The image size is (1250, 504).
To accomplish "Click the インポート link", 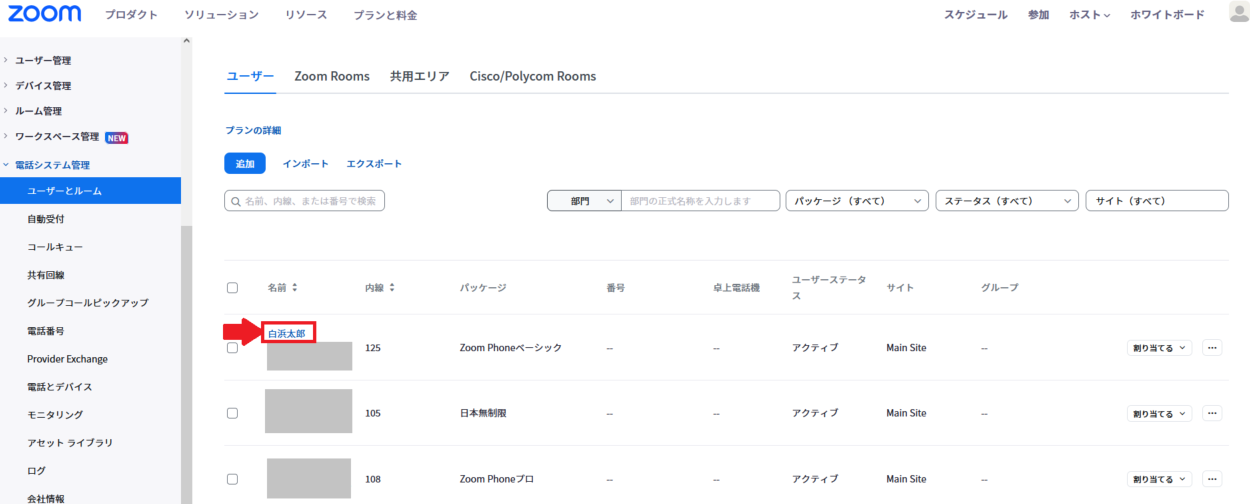I will tap(305, 163).
